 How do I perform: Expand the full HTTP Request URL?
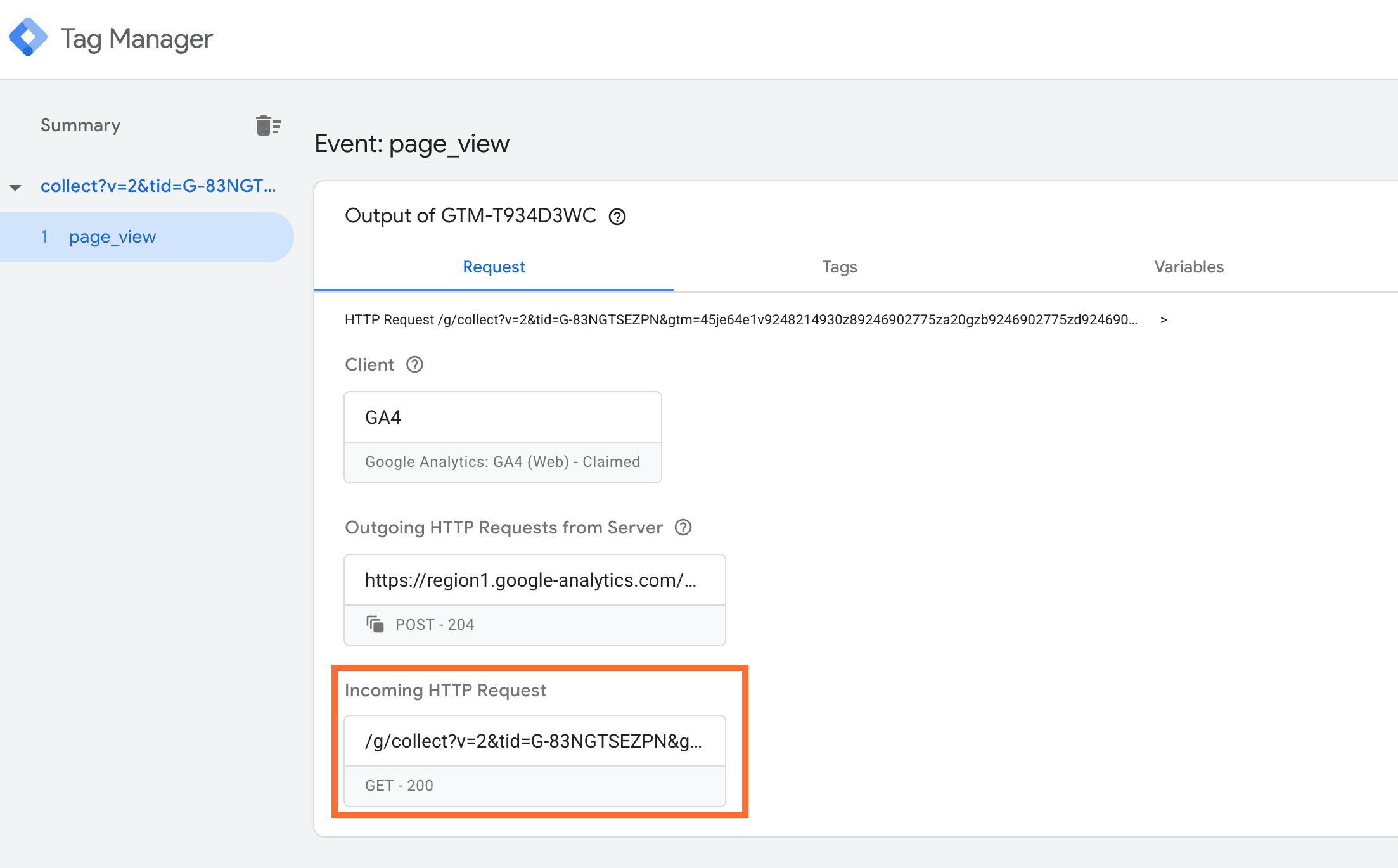[x=1164, y=320]
